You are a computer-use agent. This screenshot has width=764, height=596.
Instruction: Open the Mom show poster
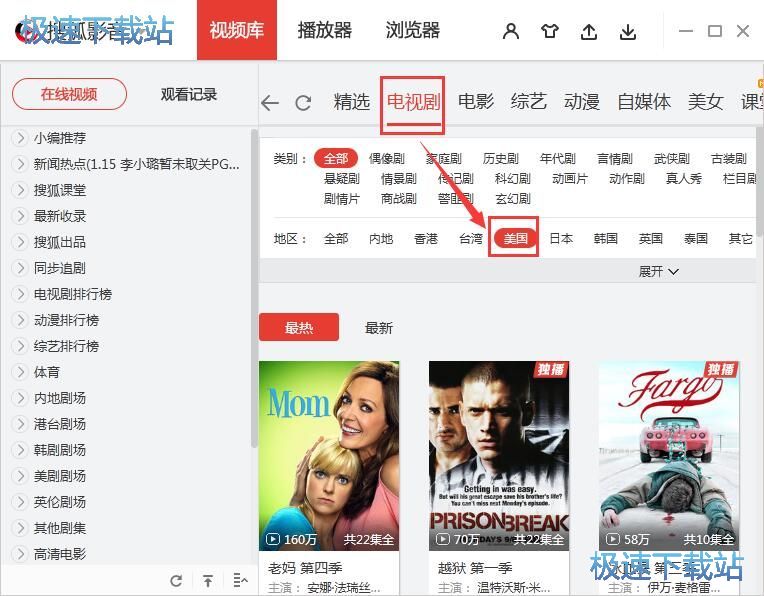(x=329, y=456)
